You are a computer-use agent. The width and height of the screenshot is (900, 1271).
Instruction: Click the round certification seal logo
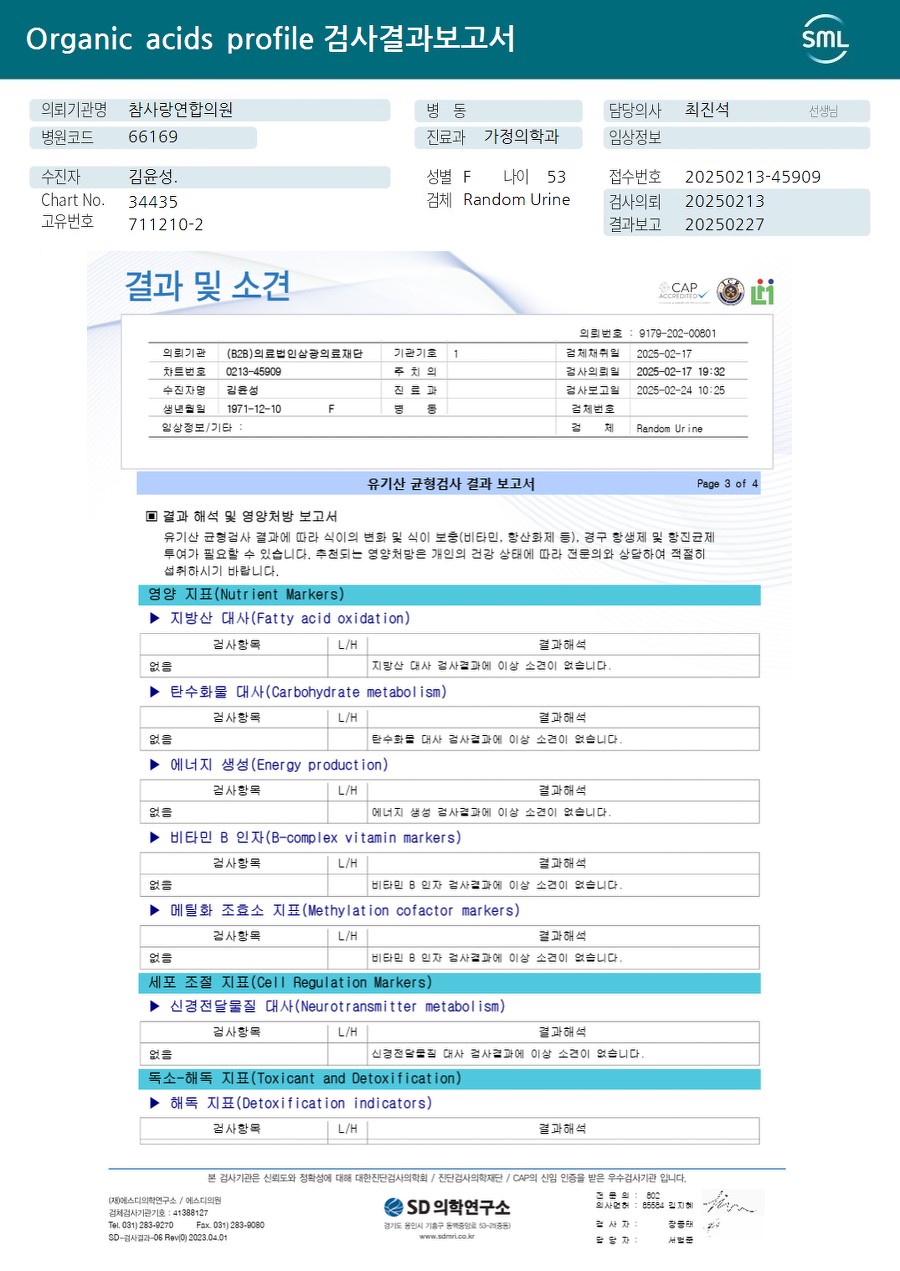coord(731,291)
